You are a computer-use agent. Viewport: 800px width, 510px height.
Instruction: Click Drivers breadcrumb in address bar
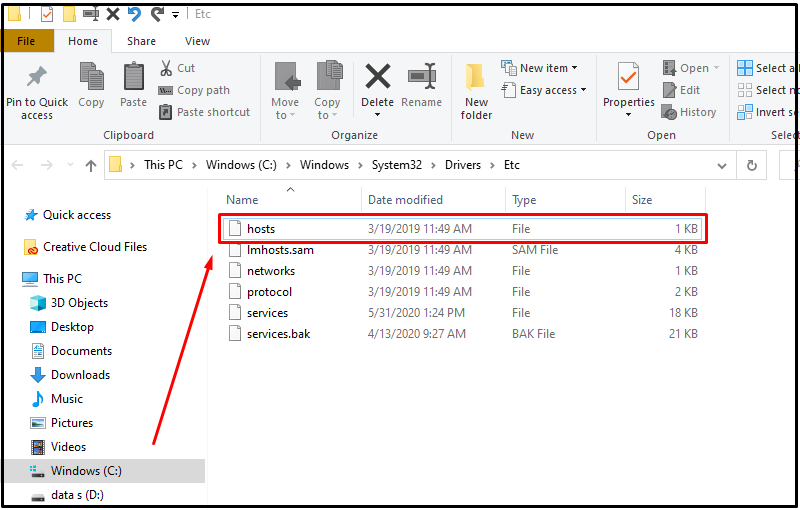(463, 165)
